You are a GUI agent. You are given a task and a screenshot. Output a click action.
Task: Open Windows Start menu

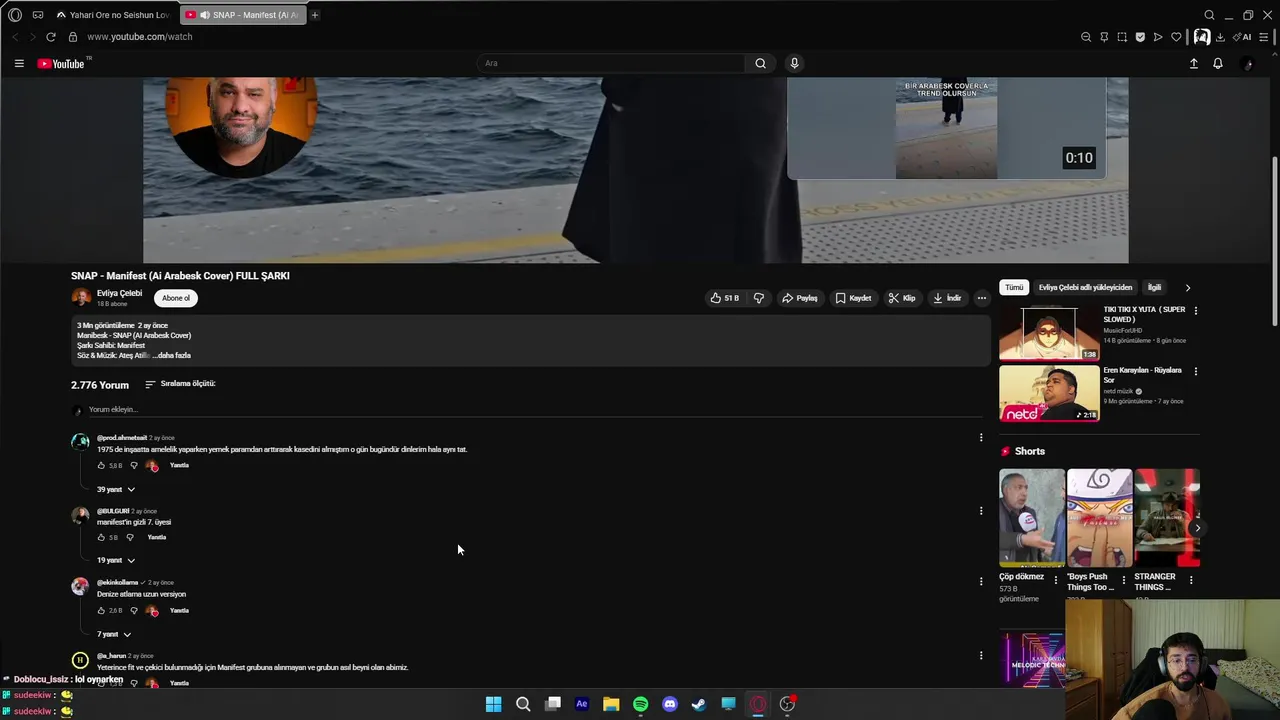coord(493,704)
